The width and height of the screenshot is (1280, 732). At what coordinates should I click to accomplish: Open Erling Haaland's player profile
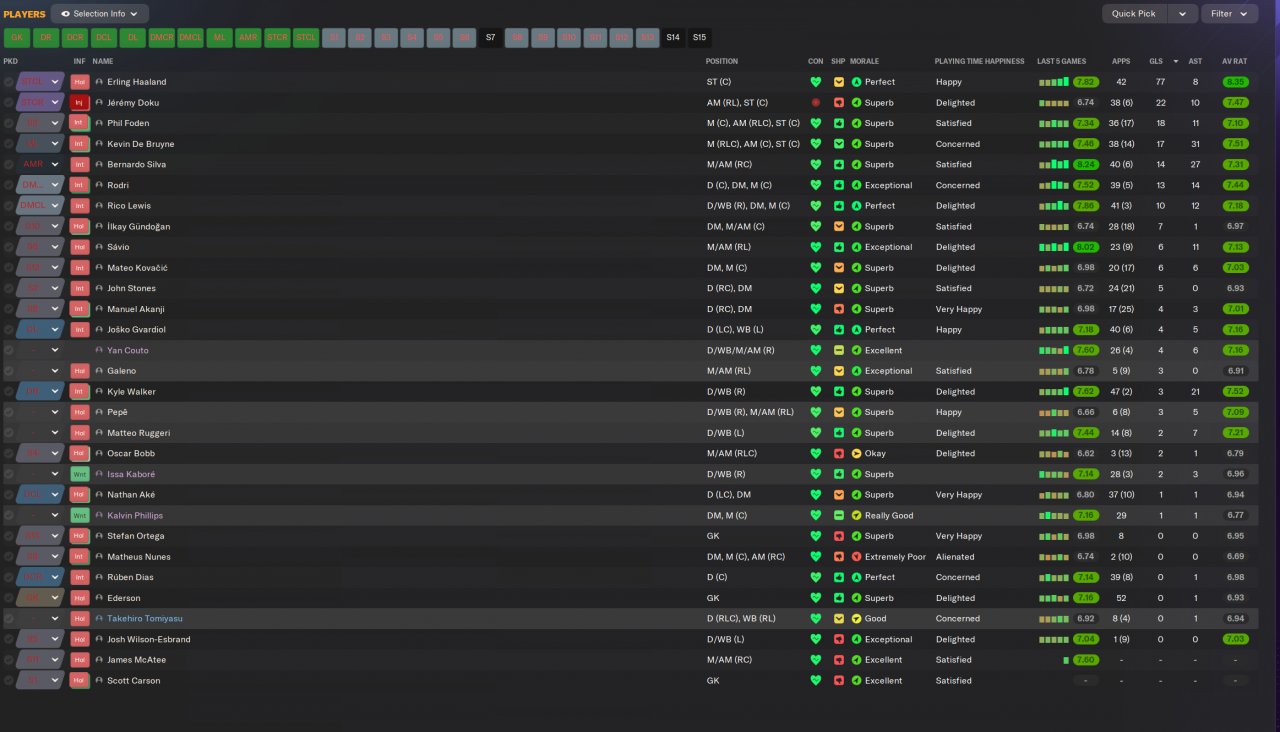point(137,82)
